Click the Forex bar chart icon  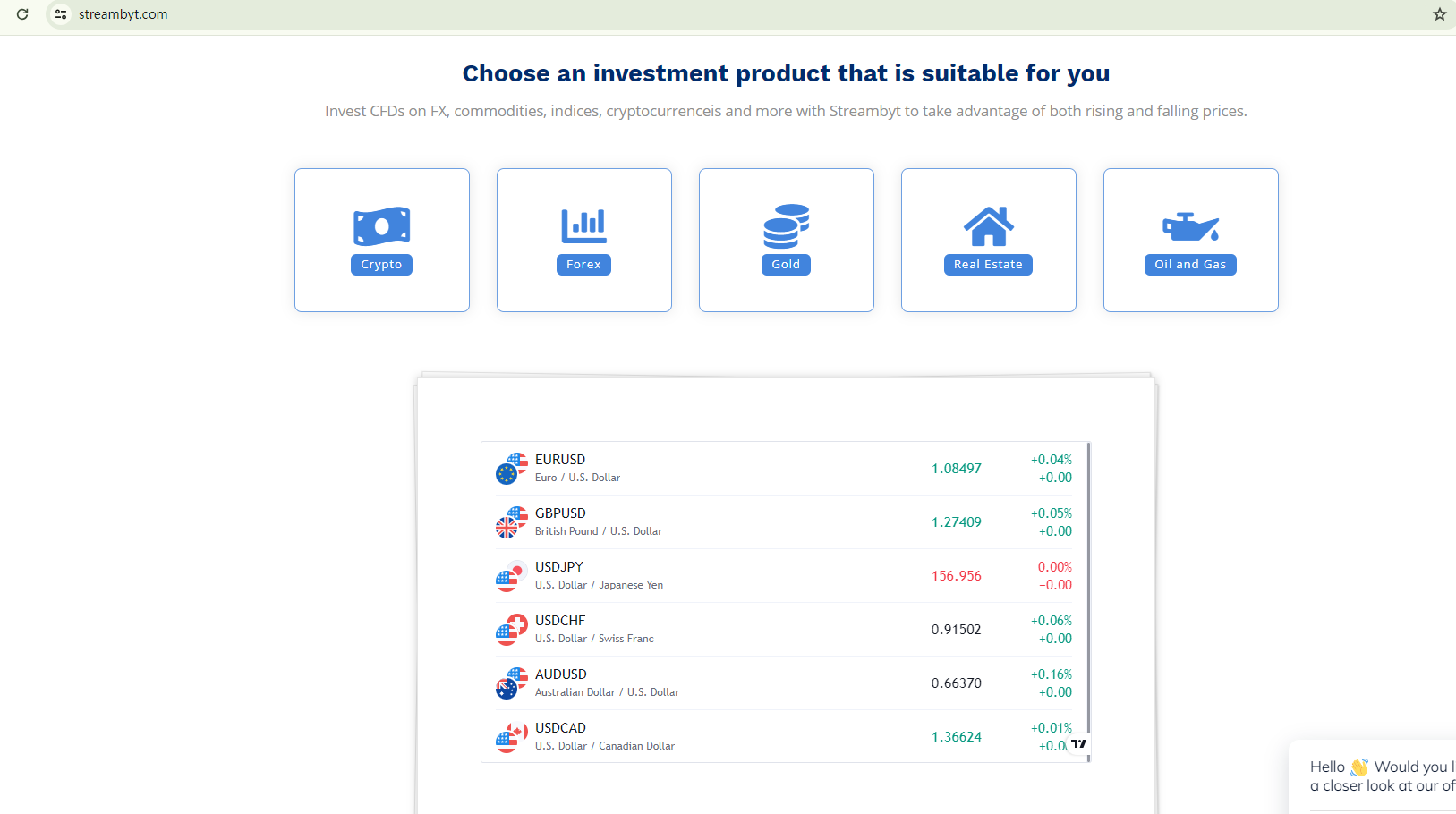click(x=583, y=226)
